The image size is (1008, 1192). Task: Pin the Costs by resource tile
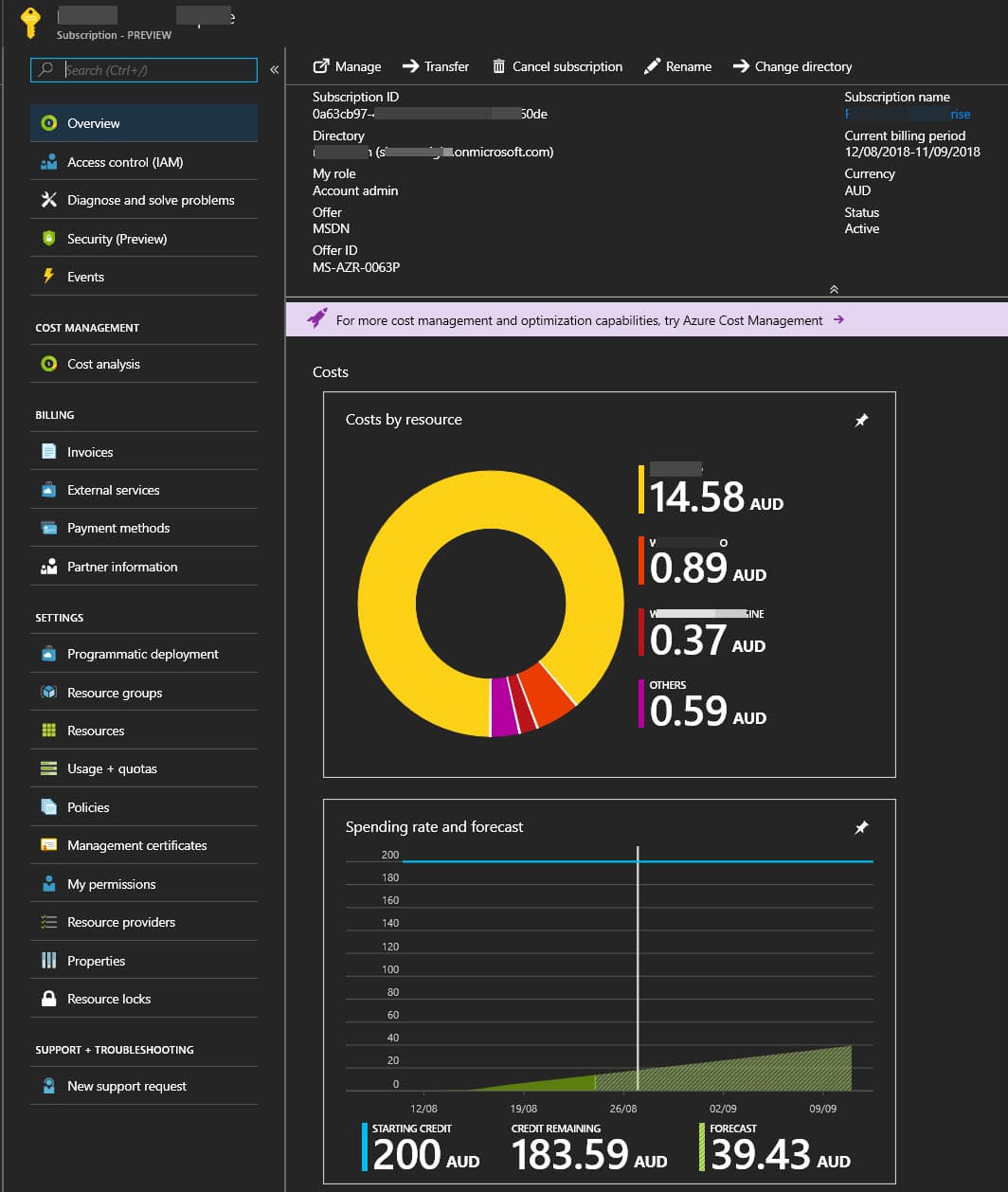pos(861,420)
